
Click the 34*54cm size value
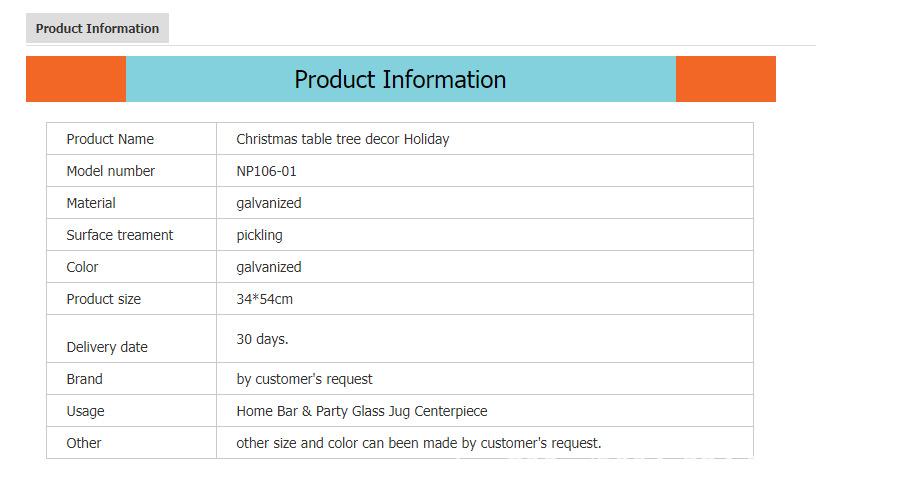[x=265, y=299]
